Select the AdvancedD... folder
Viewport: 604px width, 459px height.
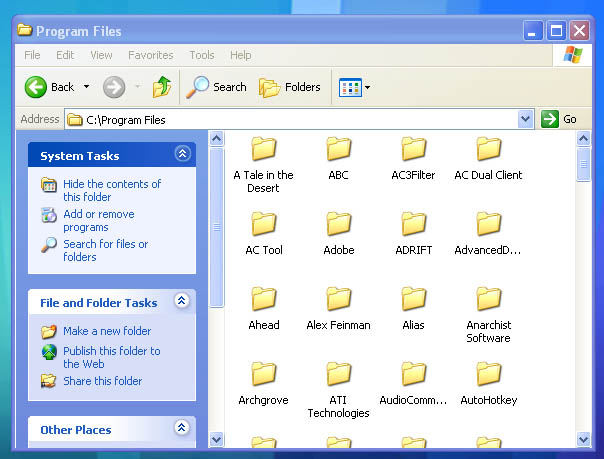pos(488,233)
